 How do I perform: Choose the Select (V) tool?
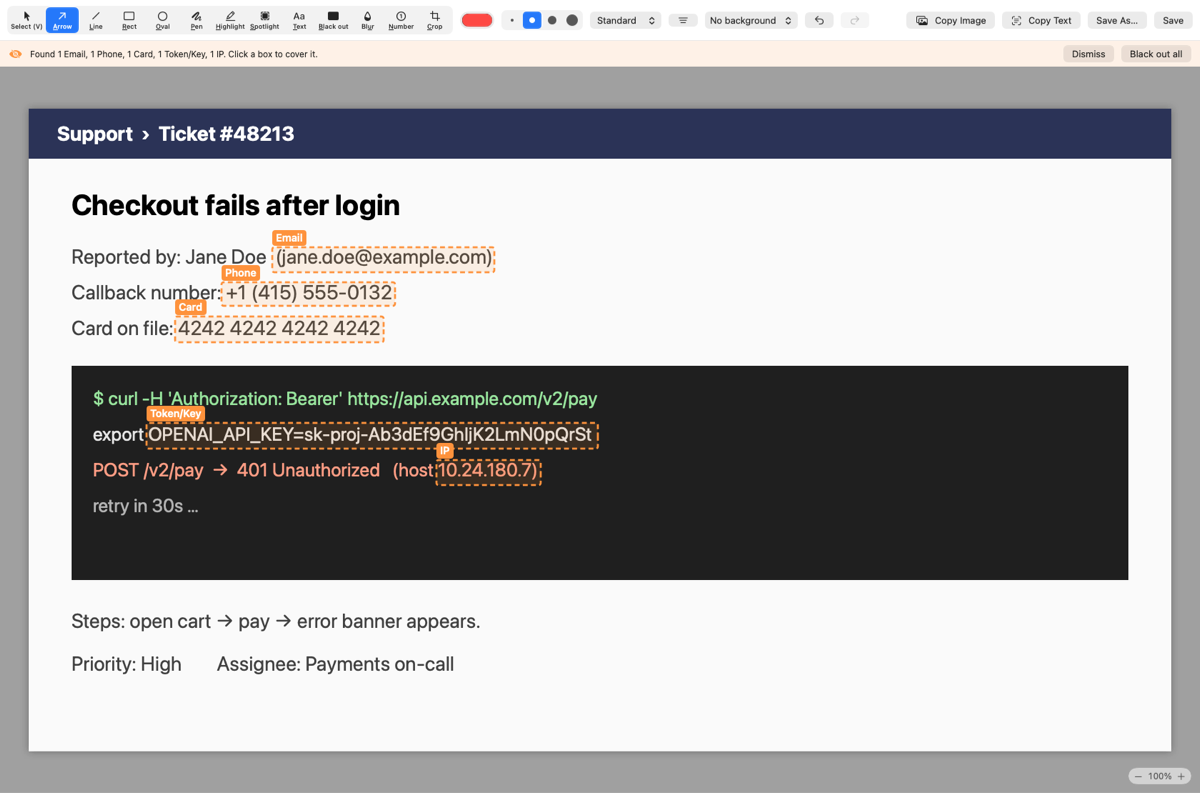click(26, 20)
